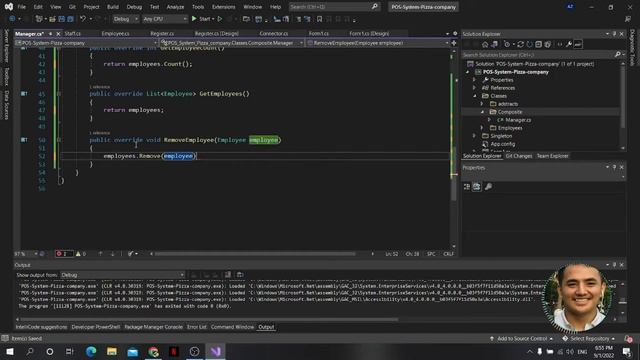Expand the abstracts folder in Solution Explorer
This screenshot has height=360, width=640.
click(482, 104)
